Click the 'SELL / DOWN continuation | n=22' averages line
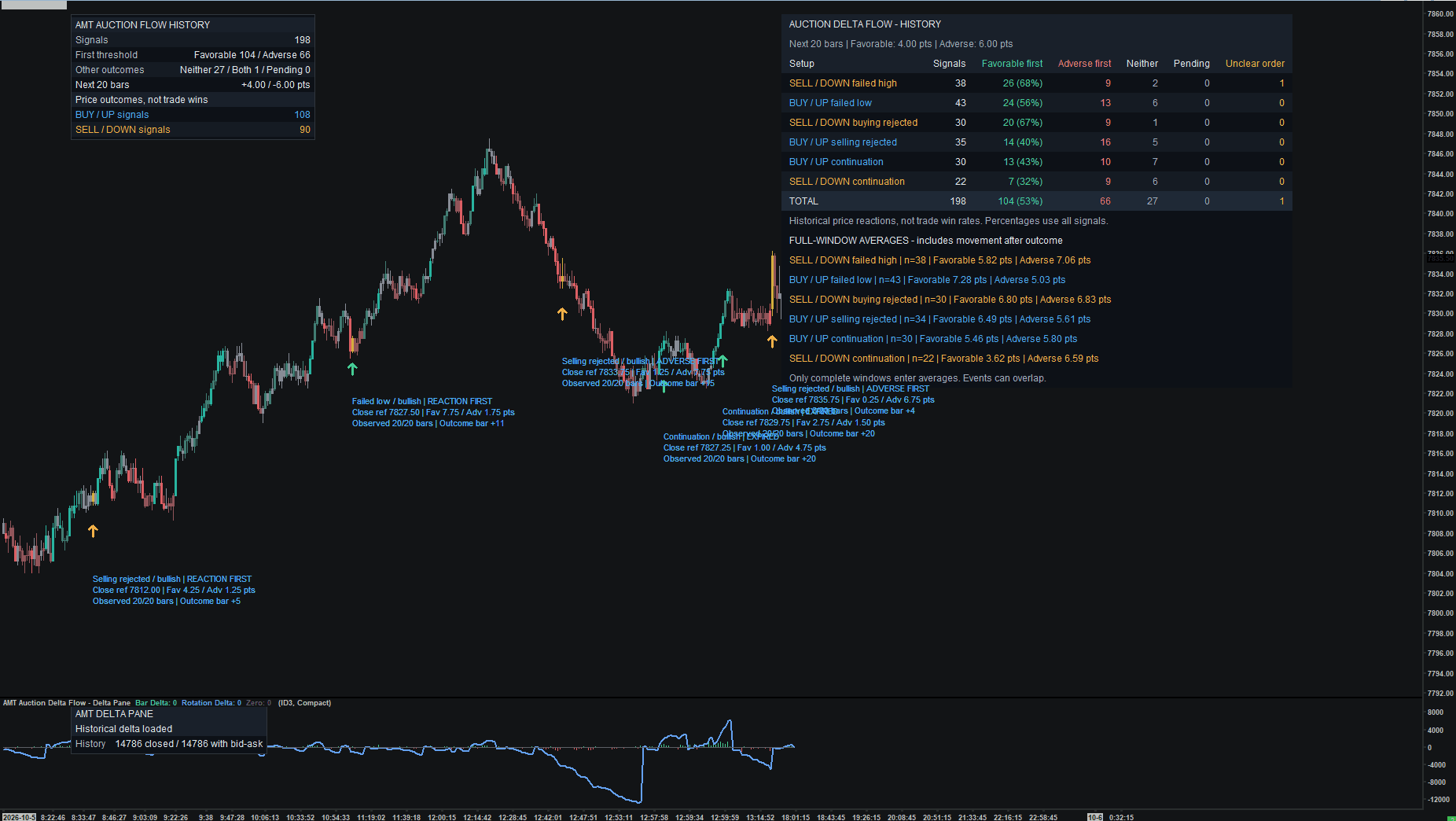The height and width of the screenshot is (821, 1456). 943,359
